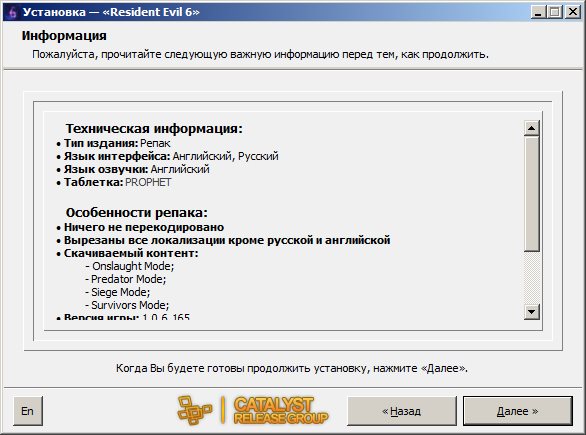Close the installer window
The width and height of the screenshot is (586, 435).
pos(573,12)
